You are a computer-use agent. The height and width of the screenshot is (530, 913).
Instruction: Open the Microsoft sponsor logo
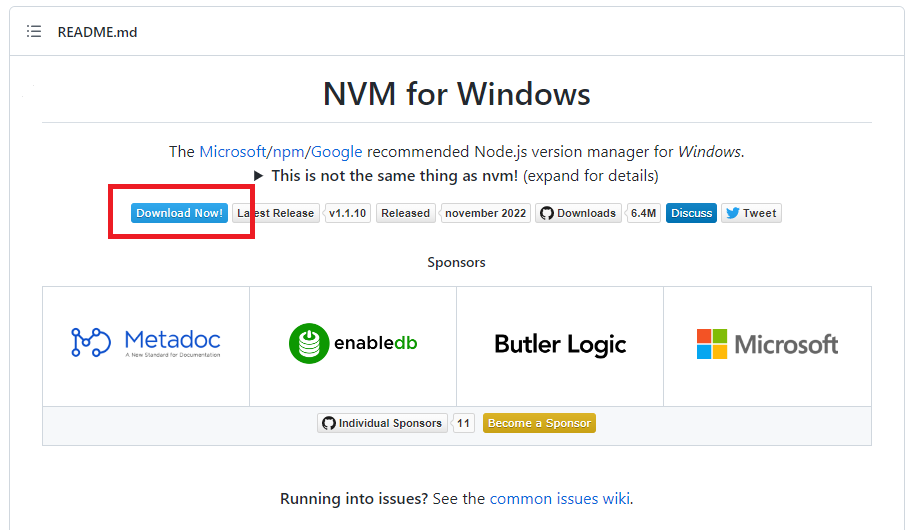point(767,344)
